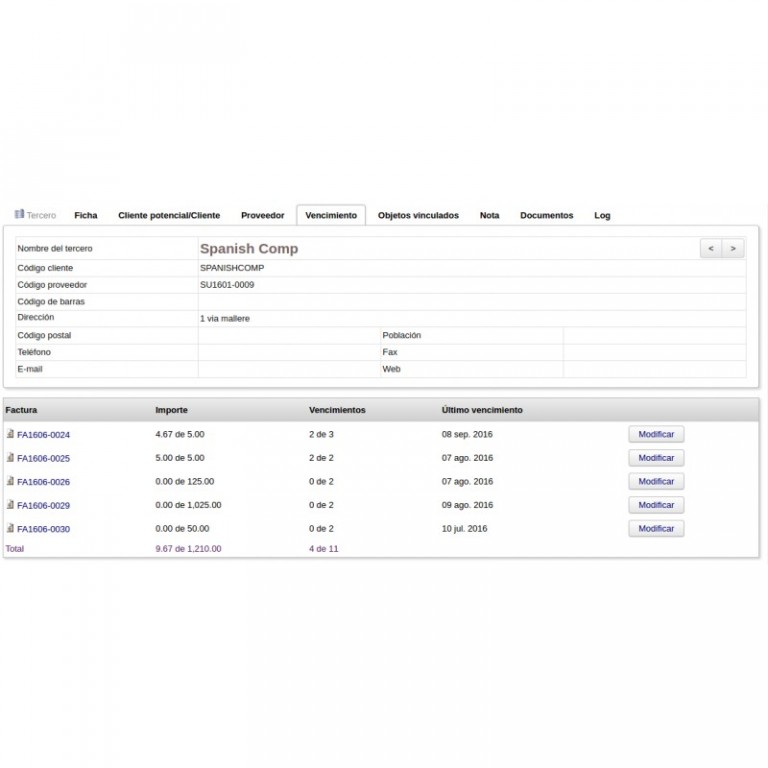
Task: Click the Importe column header
Action: pos(171,410)
